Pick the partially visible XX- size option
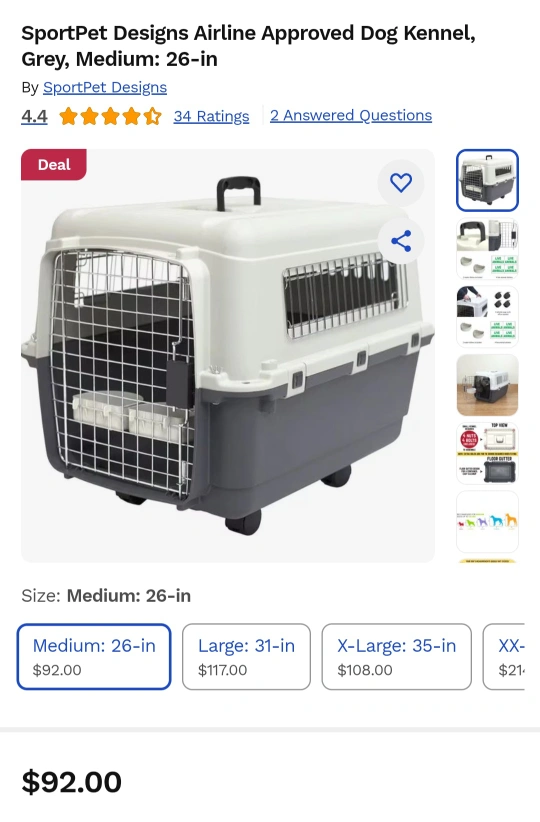 point(504,656)
